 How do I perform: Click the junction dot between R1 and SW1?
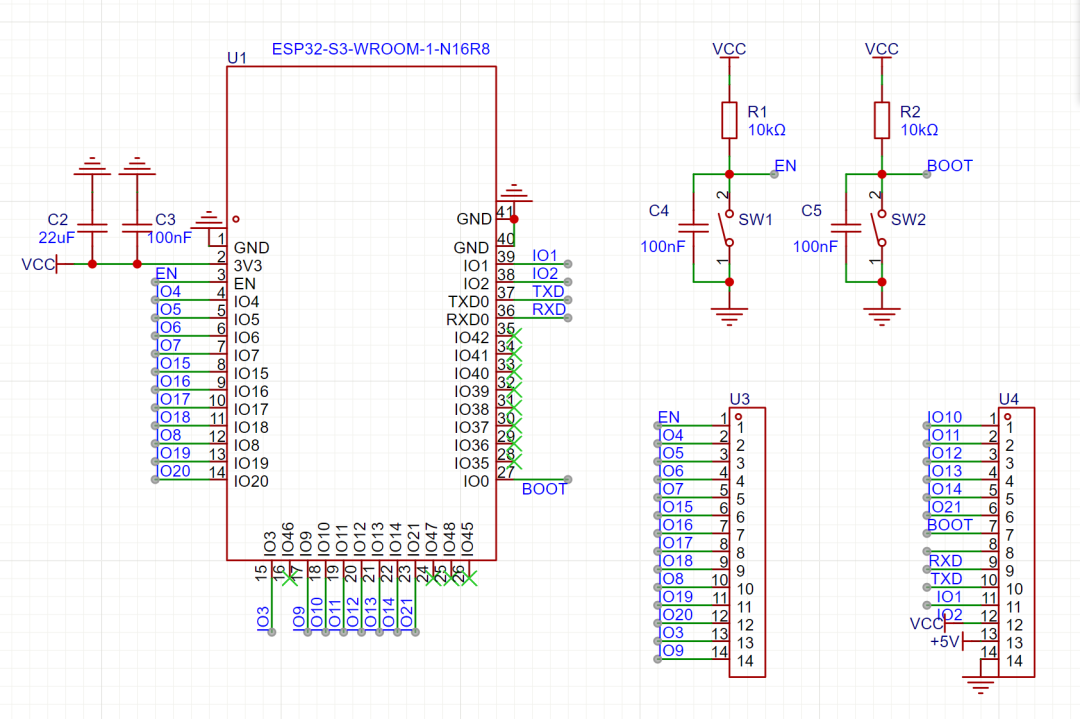coord(729,174)
